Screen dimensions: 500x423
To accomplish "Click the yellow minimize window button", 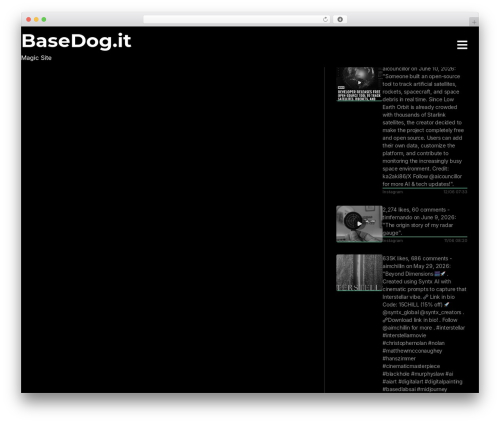I will click(x=36, y=19).
